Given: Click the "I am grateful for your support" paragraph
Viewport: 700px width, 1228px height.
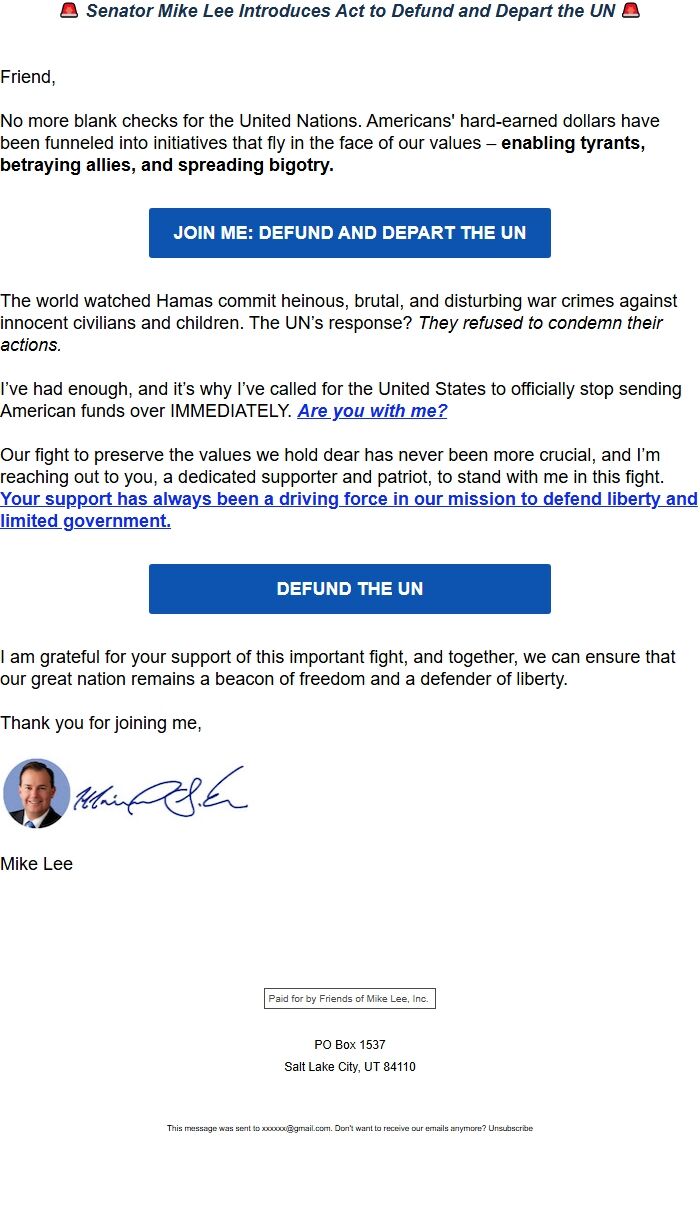Looking at the screenshot, I should point(338,668).
